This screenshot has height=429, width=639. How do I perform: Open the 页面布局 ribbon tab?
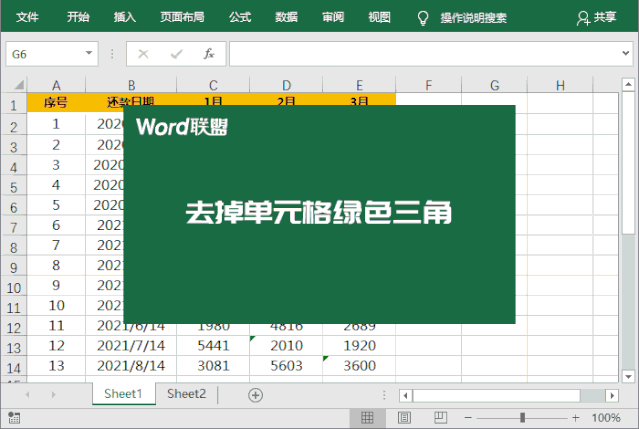click(182, 17)
